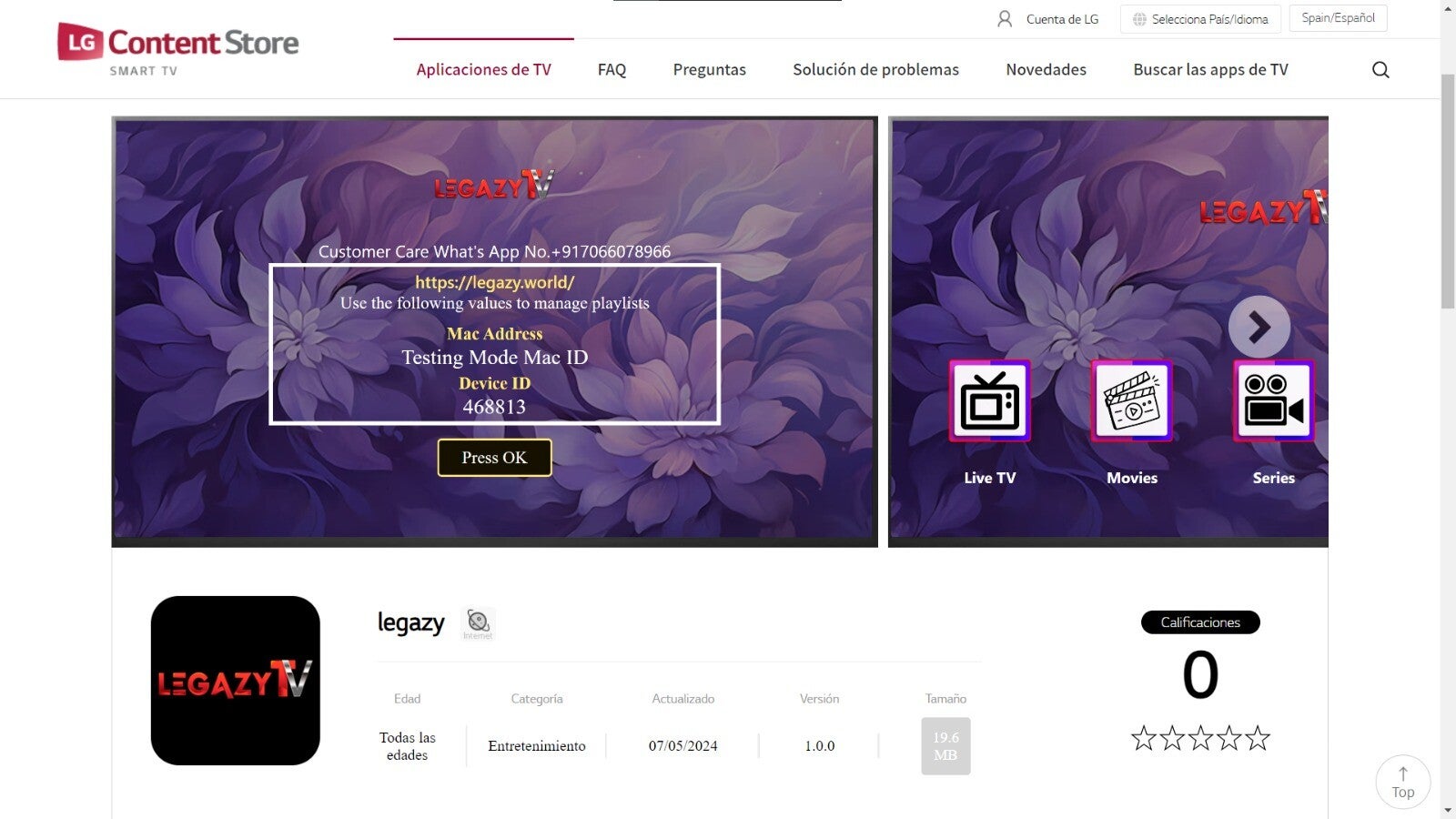
Task: Open the Selecciona País/Idioma selector
Action: point(1201,19)
